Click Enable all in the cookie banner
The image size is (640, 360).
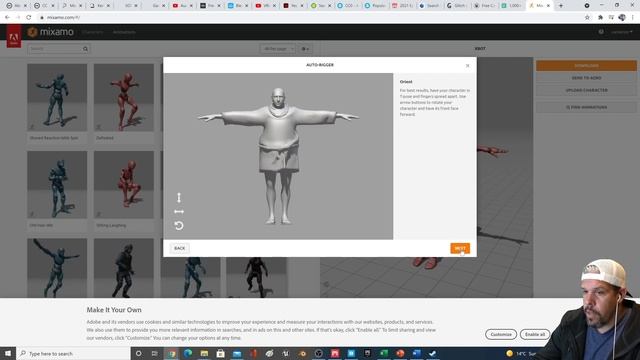(535, 334)
